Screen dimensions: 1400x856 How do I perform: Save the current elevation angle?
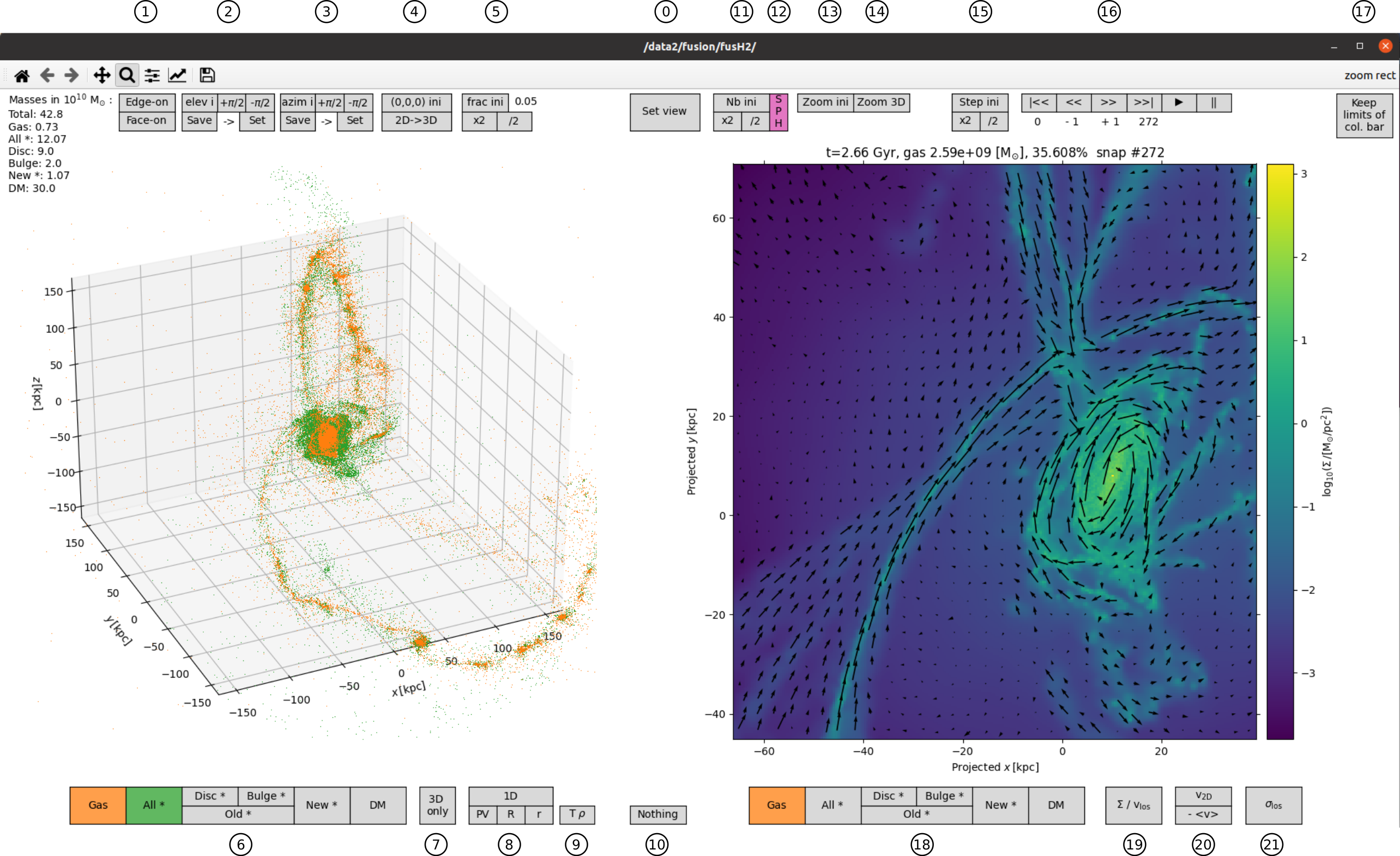[200, 121]
